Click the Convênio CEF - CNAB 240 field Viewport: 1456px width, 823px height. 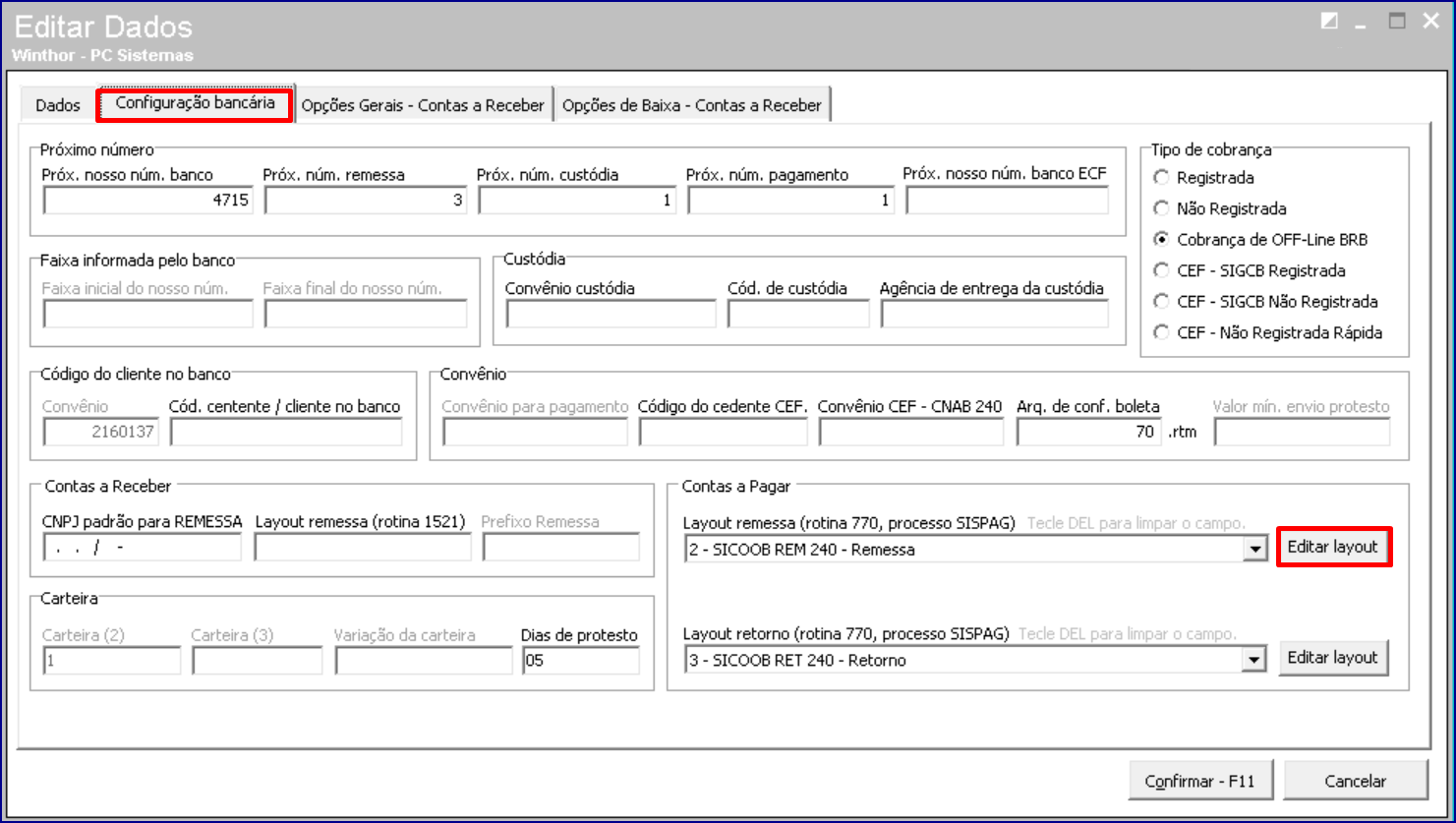[x=911, y=432]
